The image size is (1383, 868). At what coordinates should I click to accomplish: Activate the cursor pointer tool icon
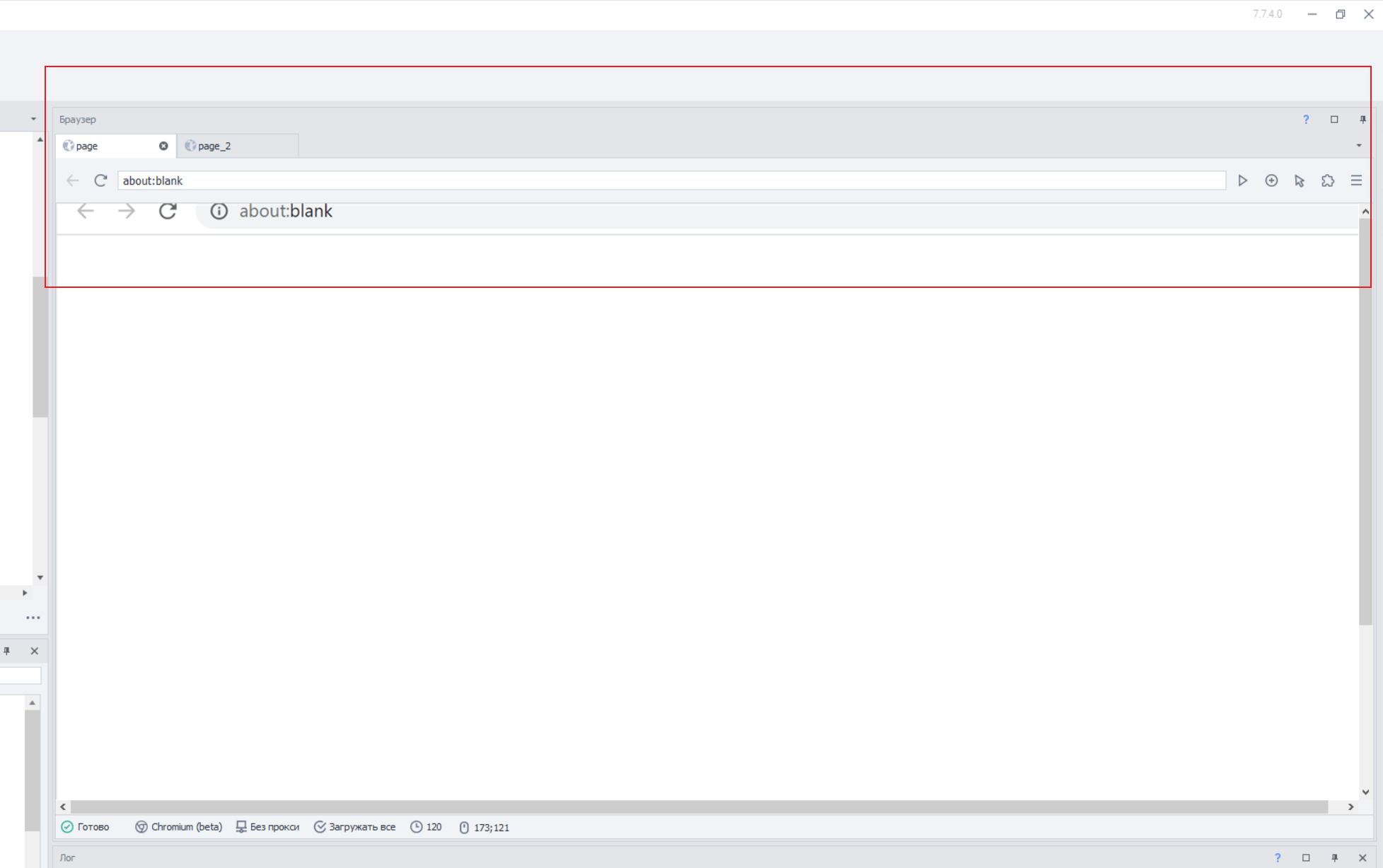tap(1300, 180)
